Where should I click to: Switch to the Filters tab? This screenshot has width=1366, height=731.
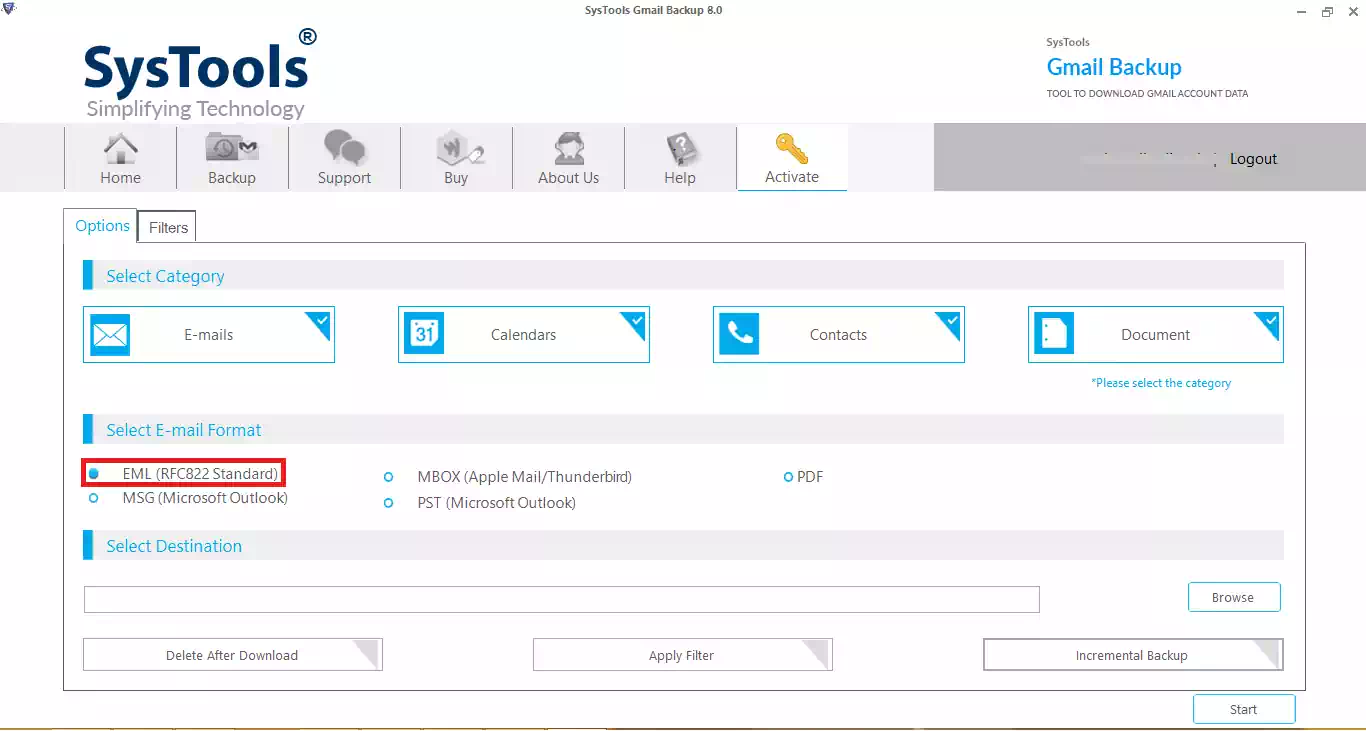click(168, 228)
